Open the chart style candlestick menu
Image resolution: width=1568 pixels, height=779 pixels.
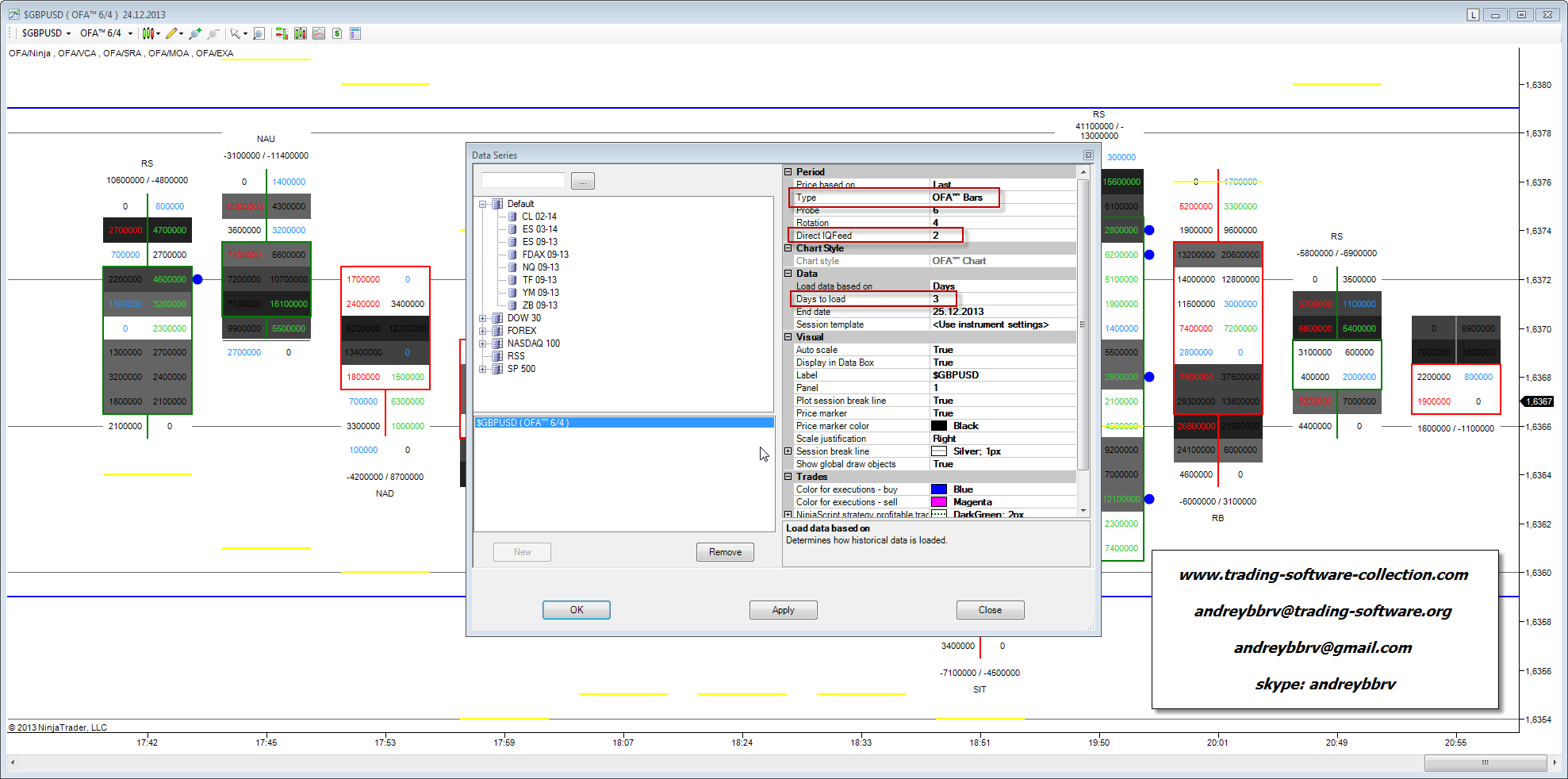pos(150,33)
